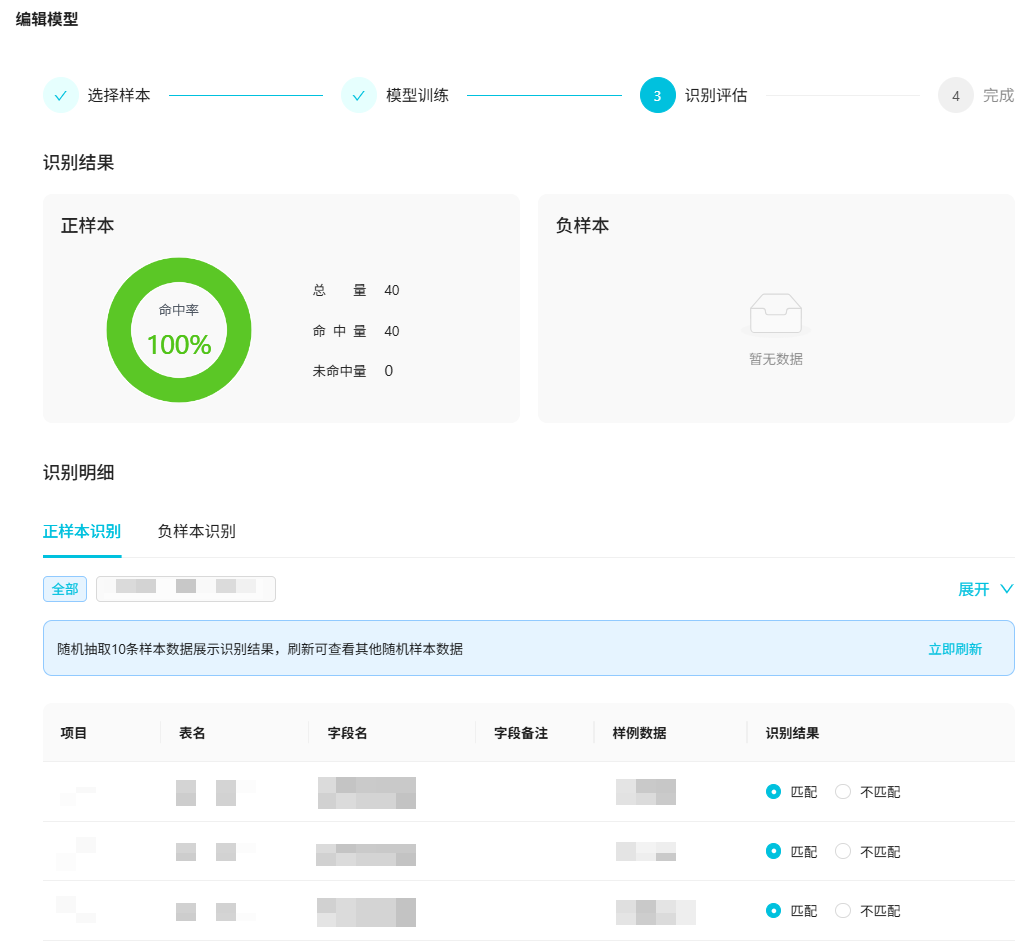The width and height of the screenshot is (1025, 943).
Task: Click the 识别评估 step label
Action: pyautogui.click(x=716, y=95)
